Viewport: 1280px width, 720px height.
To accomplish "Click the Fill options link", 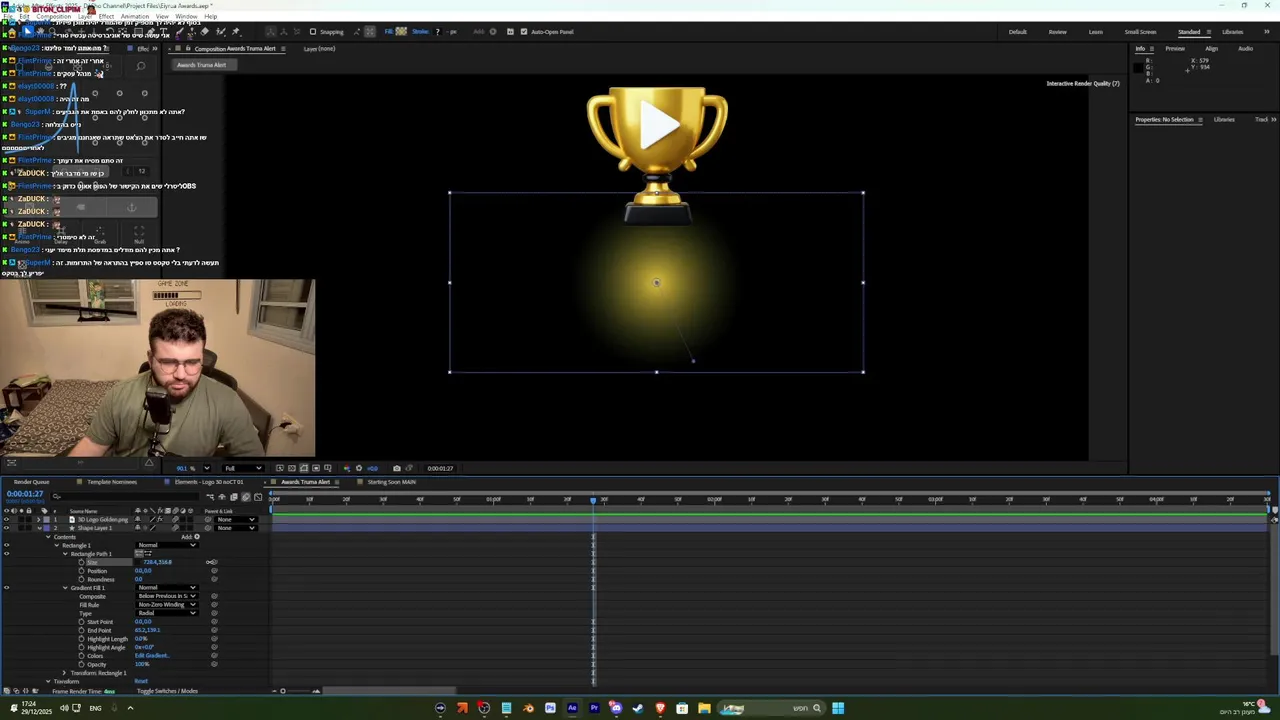I will pos(389,31).
